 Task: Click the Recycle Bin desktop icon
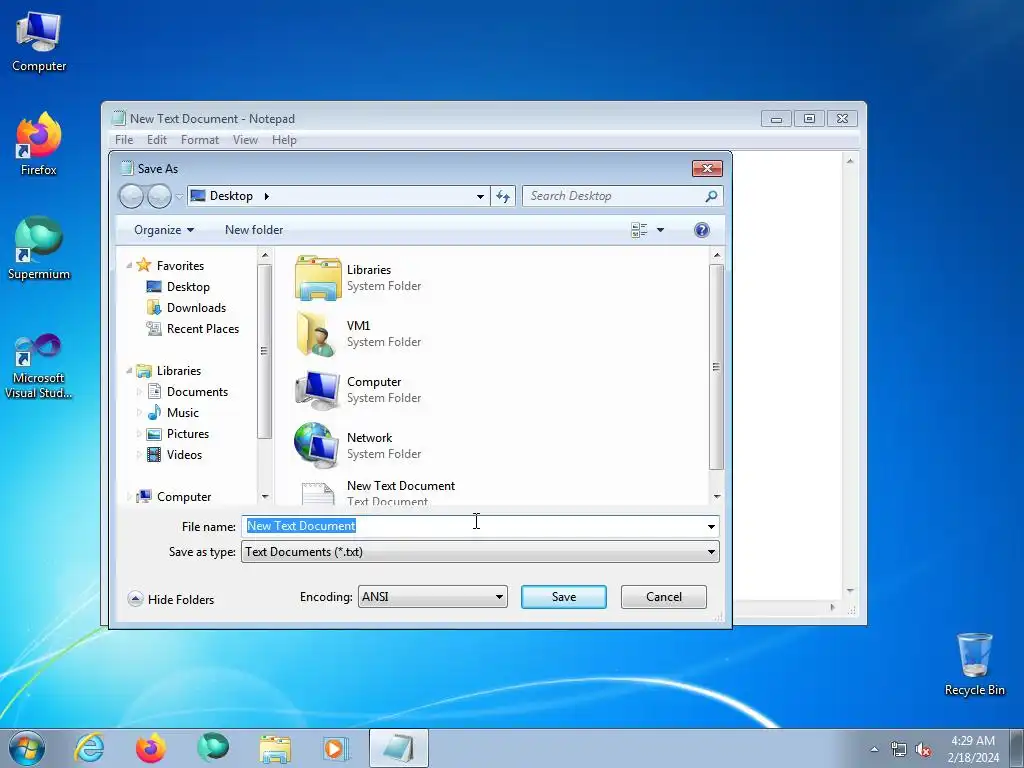pos(974,655)
